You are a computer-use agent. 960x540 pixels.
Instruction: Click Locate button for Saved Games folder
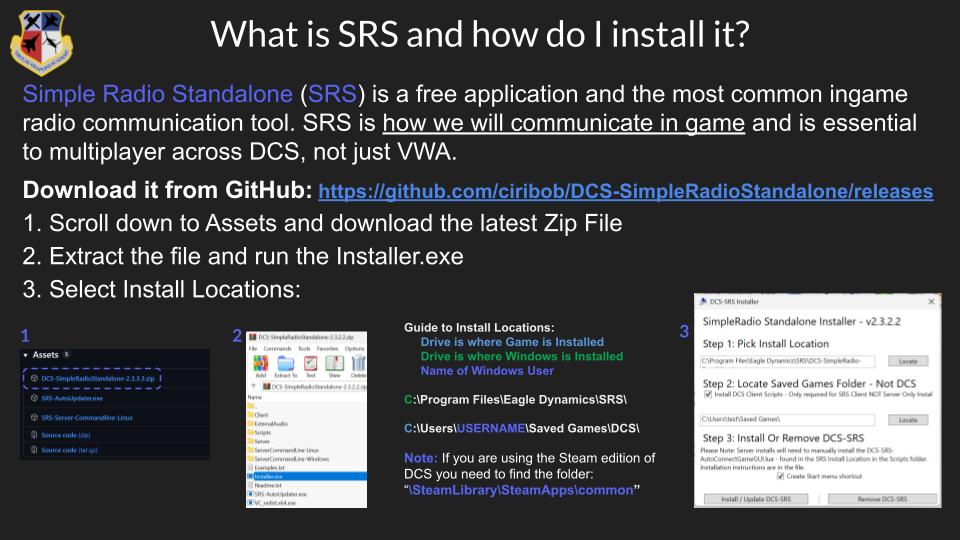tap(908, 419)
